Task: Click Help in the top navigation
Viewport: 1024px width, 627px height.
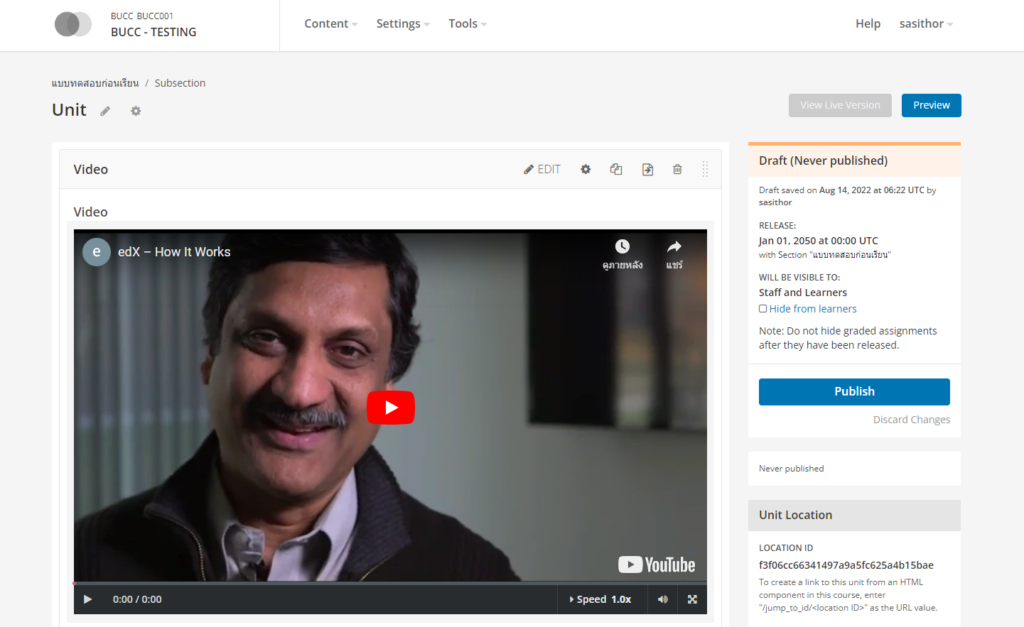Action: (868, 24)
